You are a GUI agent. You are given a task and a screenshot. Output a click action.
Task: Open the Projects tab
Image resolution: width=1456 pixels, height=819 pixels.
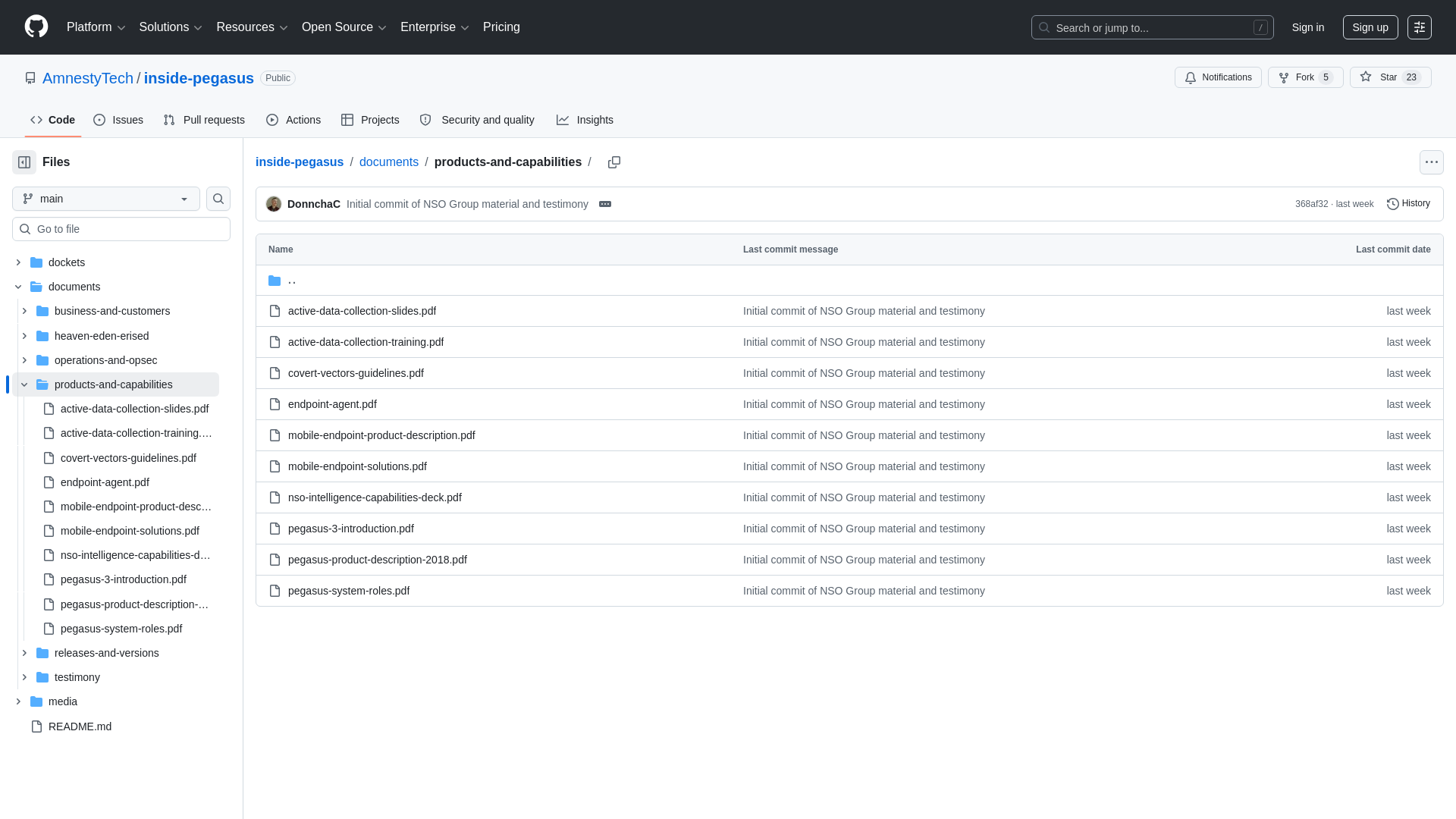coord(370,120)
